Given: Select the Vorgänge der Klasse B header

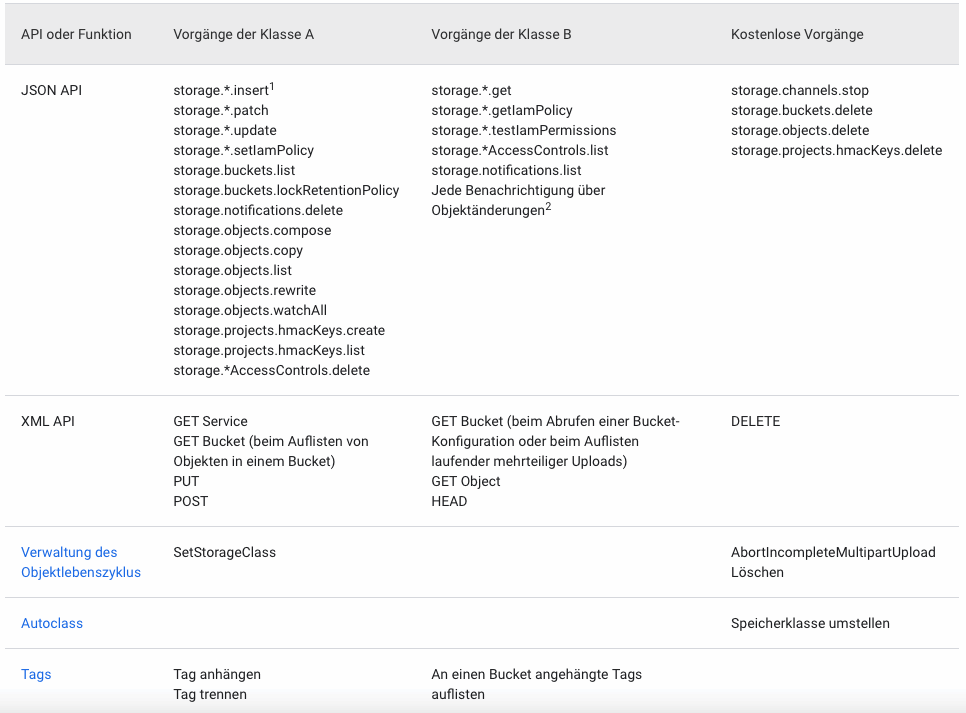Looking at the screenshot, I should pos(501,34).
